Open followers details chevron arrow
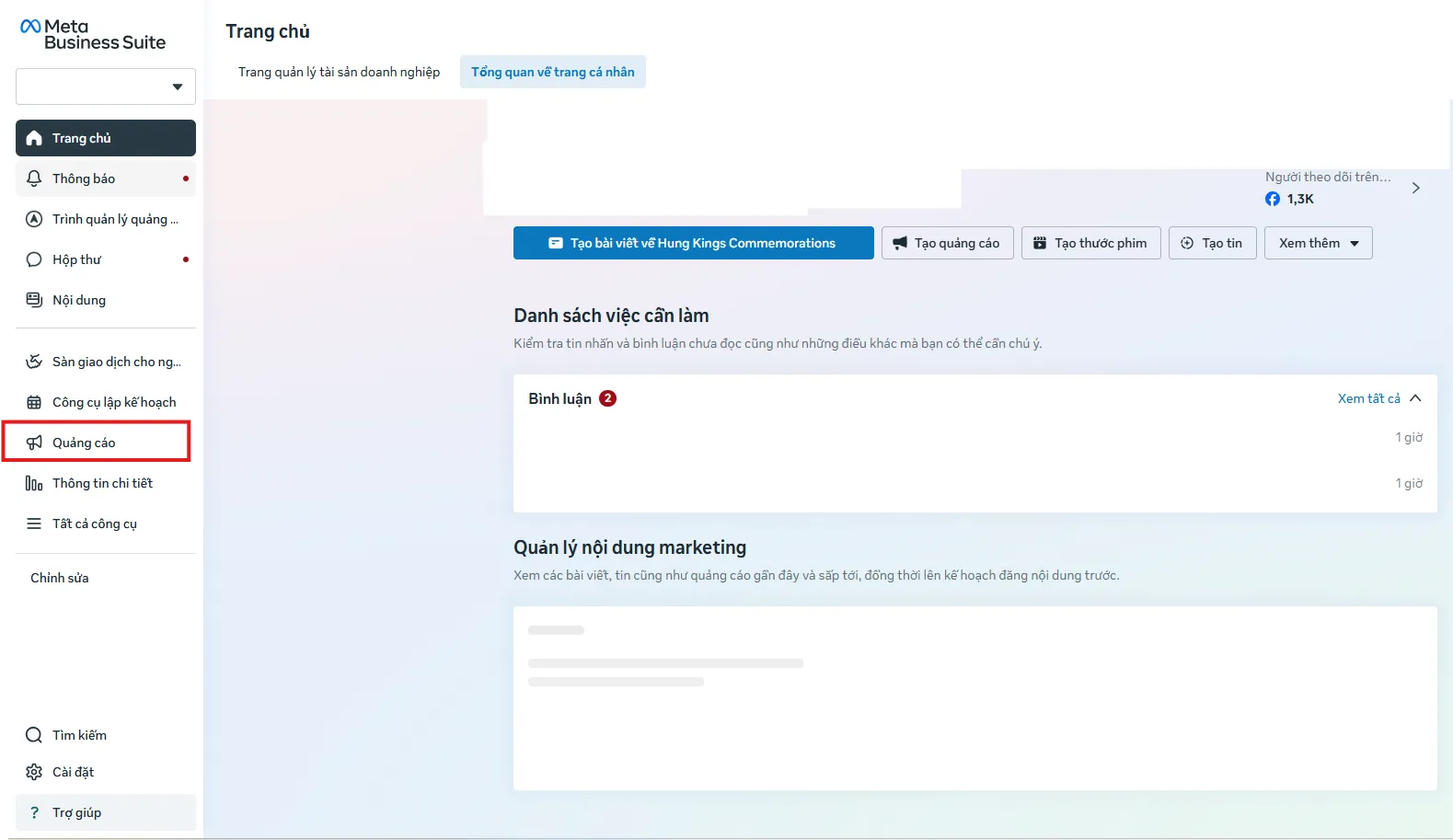 point(1415,188)
